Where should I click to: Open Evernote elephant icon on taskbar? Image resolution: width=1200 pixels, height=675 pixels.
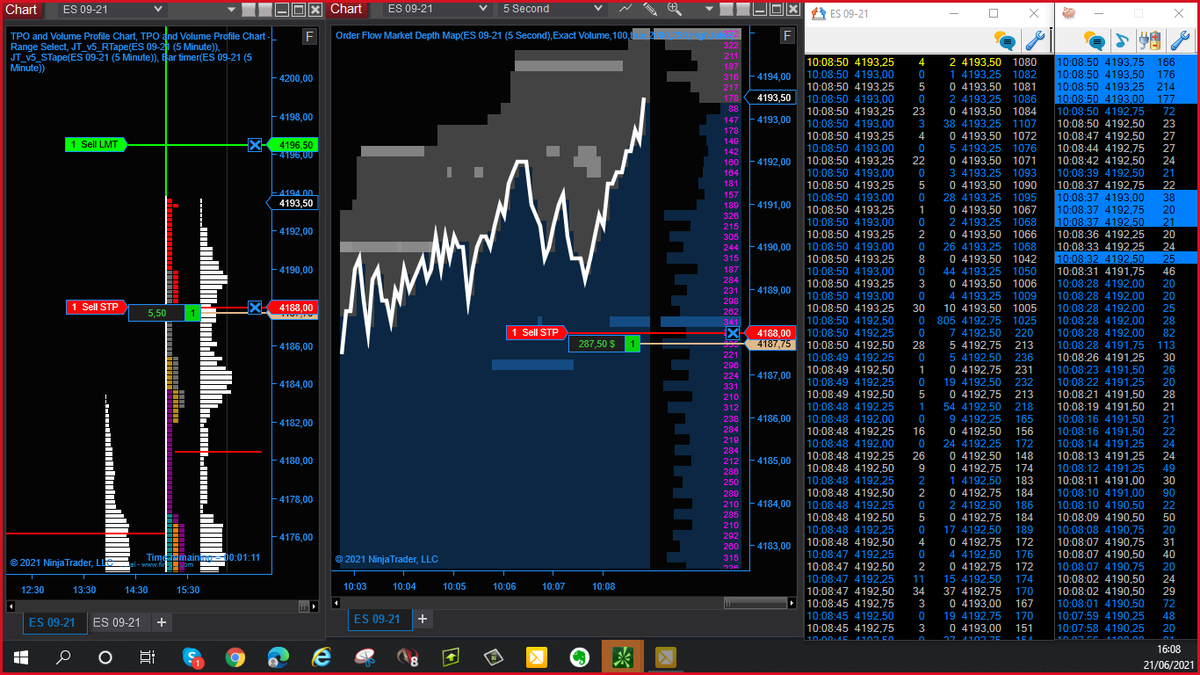579,657
